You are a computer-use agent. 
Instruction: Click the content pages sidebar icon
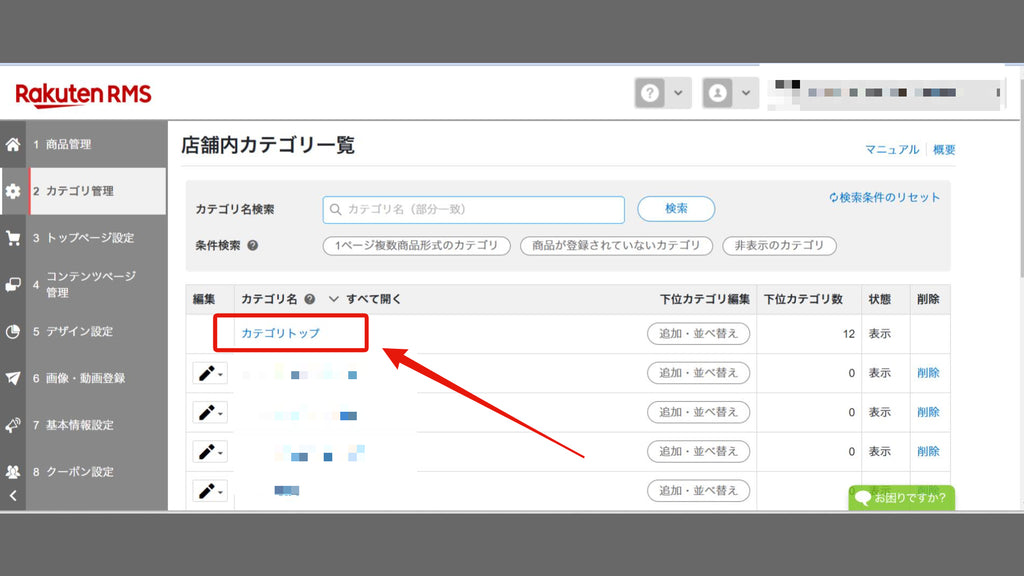[x=13, y=285]
